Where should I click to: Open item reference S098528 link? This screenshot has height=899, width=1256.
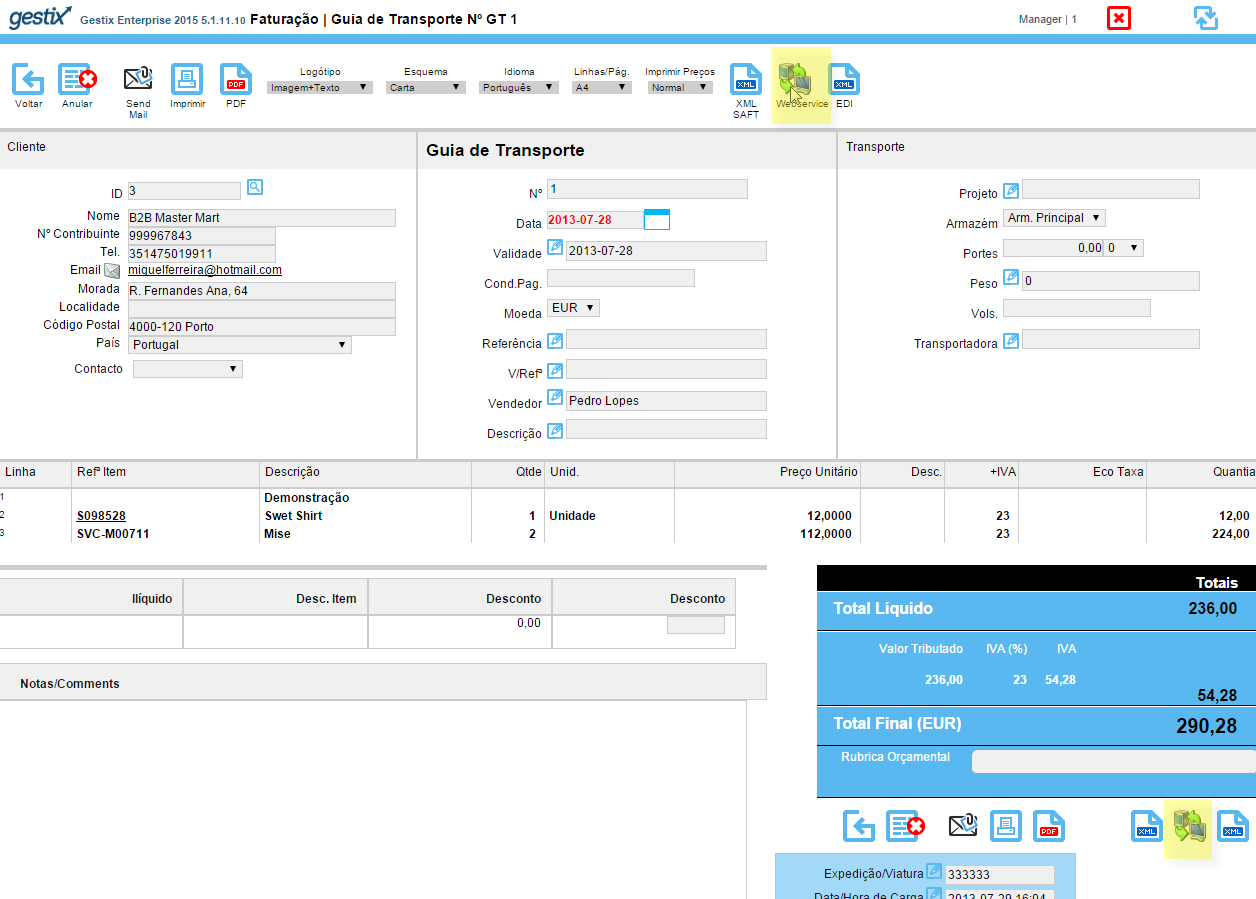click(x=101, y=516)
